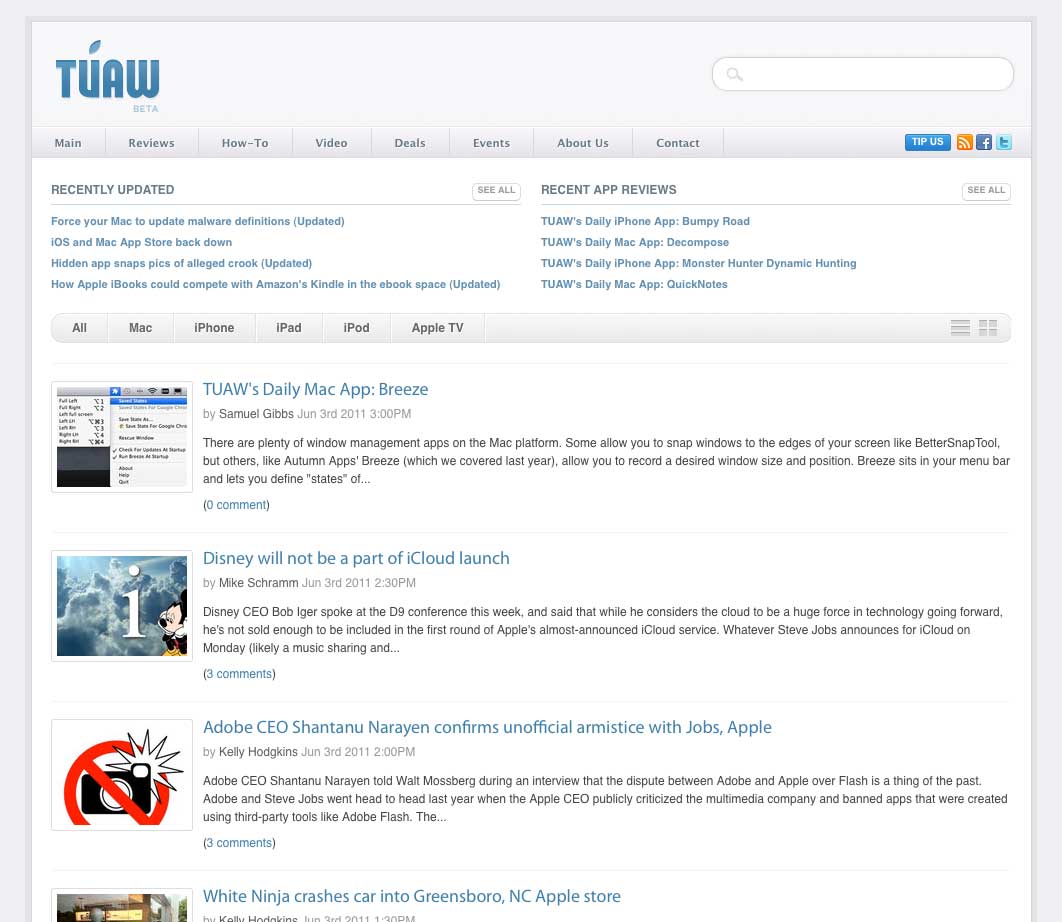Click the TUAW logo
The width and height of the screenshot is (1062, 922).
[107, 77]
